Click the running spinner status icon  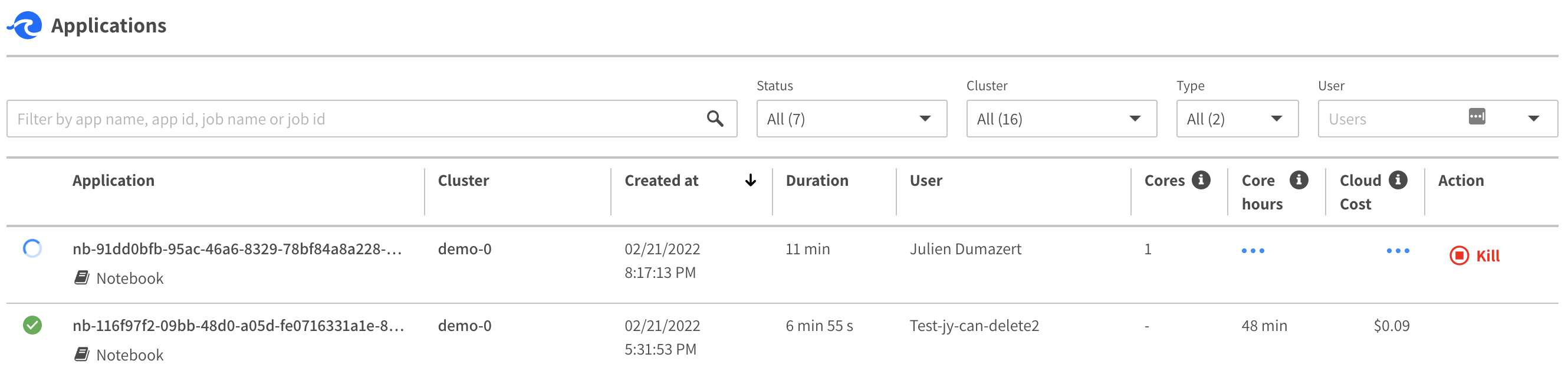(32, 248)
